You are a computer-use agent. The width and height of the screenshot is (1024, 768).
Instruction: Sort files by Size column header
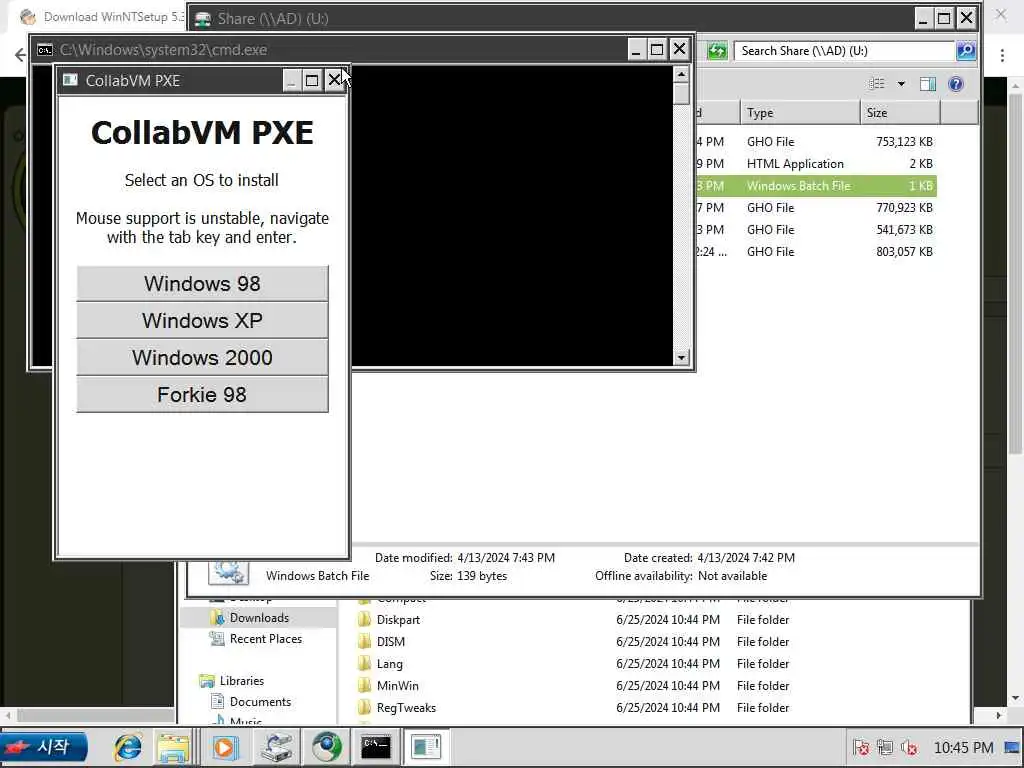click(900, 113)
